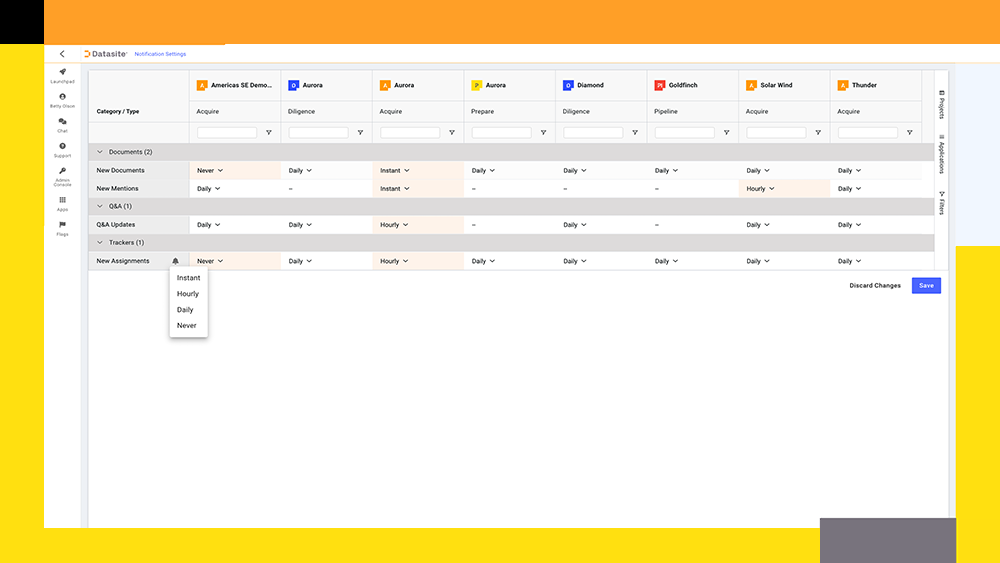Image resolution: width=1000 pixels, height=563 pixels.
Task: Collapse the Trackers (1) group
Action: pyautogui.click(x=99, y=242)
